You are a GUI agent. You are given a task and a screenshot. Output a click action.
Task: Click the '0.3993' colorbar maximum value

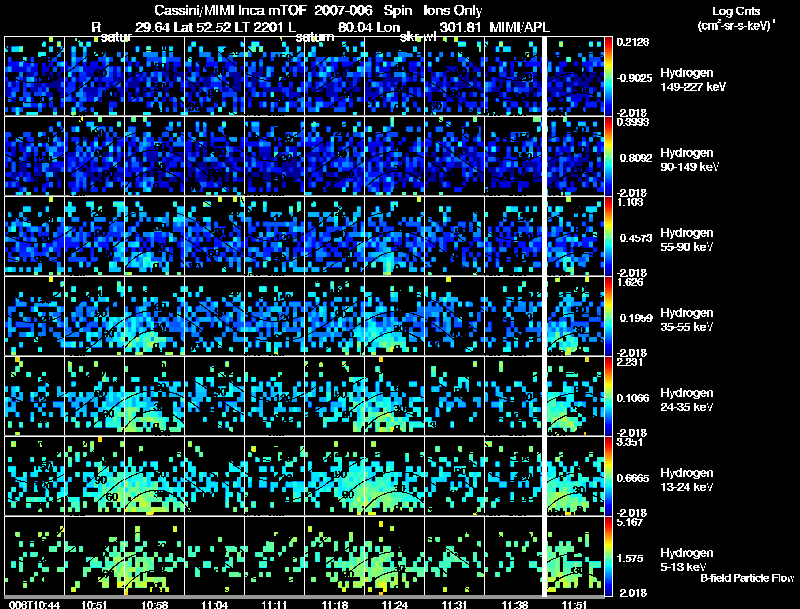[x=633, y=122]
